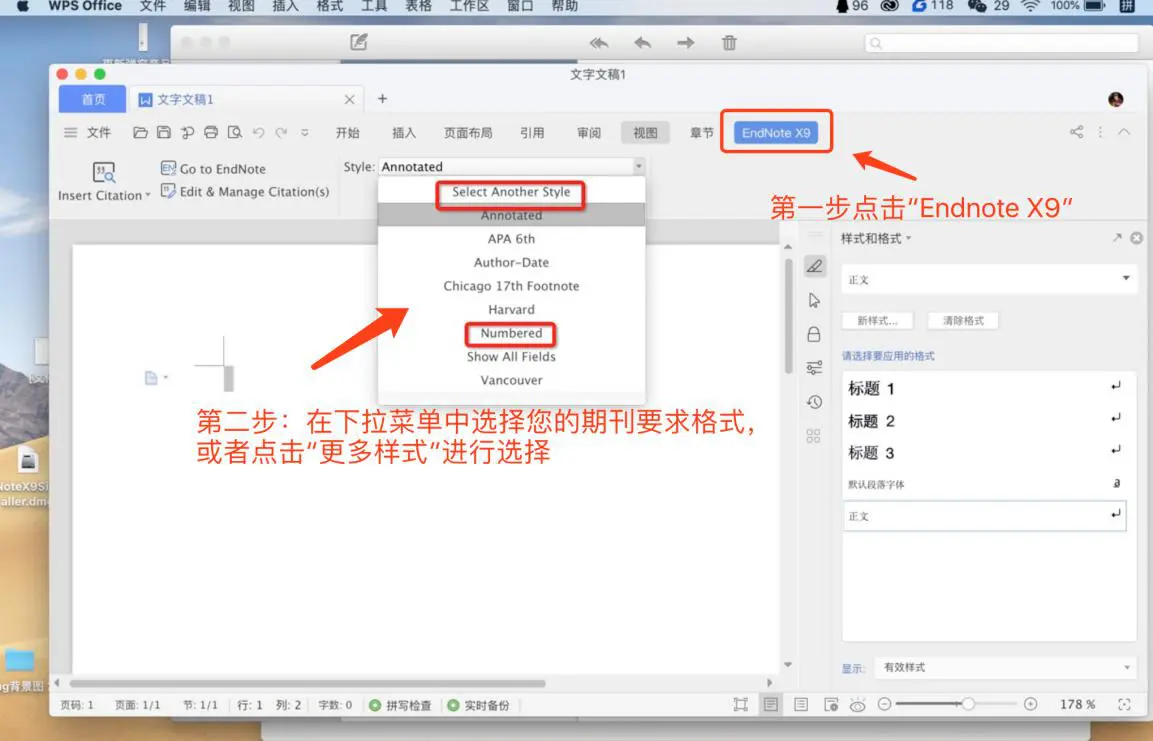
Task: Select Vancouver style
Action: pos(511,380)
